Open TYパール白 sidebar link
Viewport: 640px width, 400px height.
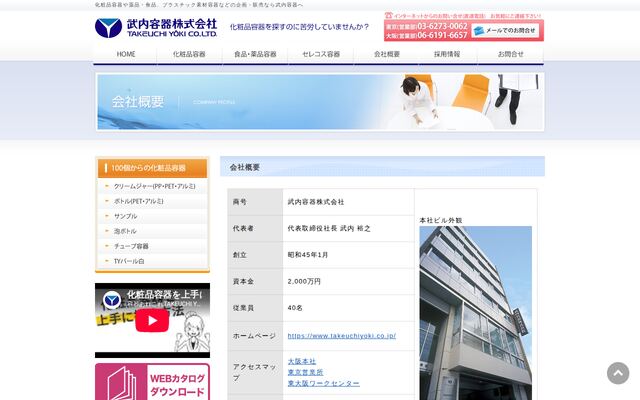pos(153,261)
